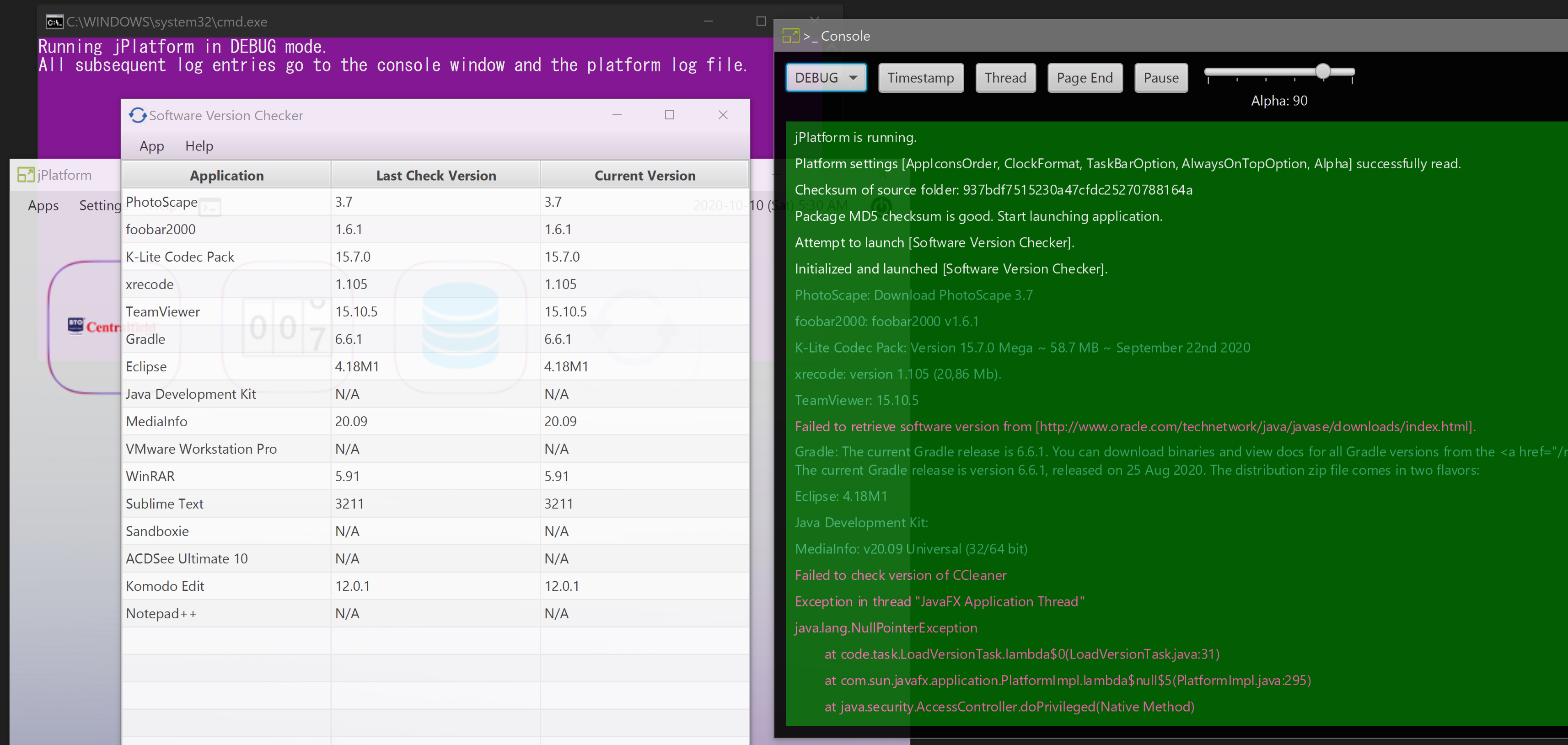Close the Software Version Checker window
The height and width of the screenshot is (745, 1568).
click(x=723, y=115)
